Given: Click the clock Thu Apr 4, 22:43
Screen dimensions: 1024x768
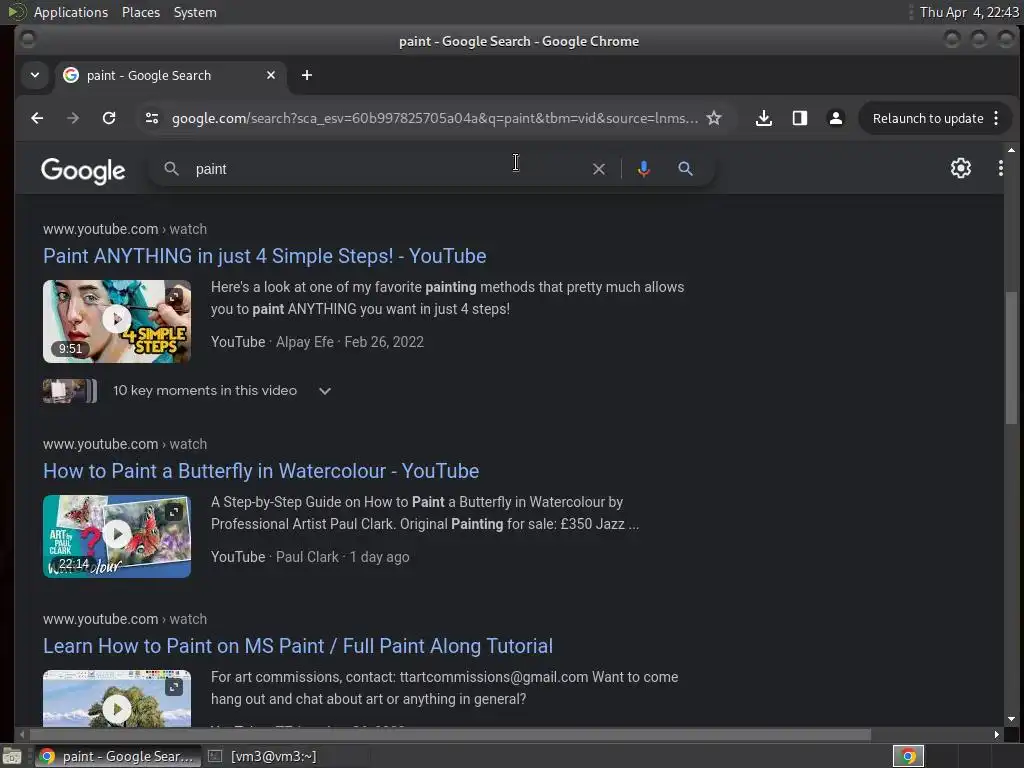Looking at the screenshot, I should click(x=969, y=12).
